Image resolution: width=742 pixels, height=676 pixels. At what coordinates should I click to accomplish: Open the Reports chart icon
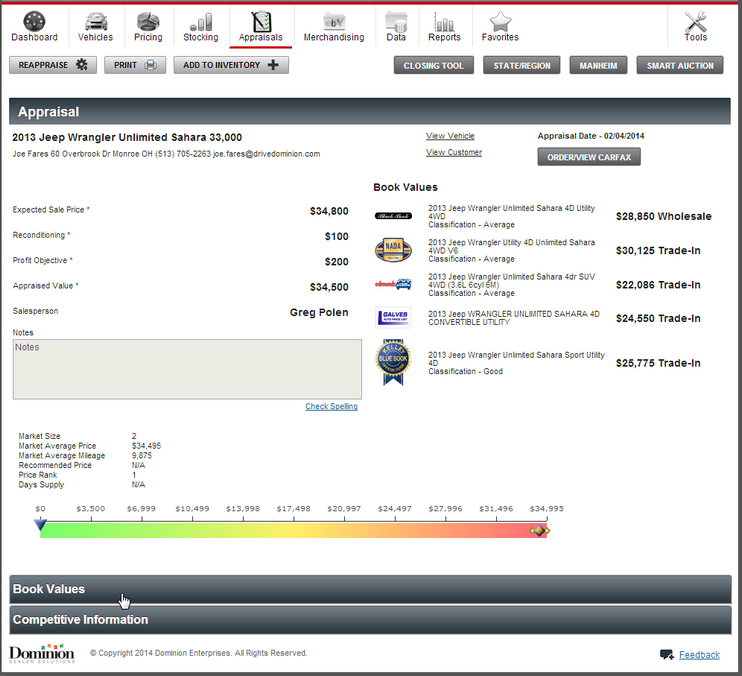[x=444, y=22]
